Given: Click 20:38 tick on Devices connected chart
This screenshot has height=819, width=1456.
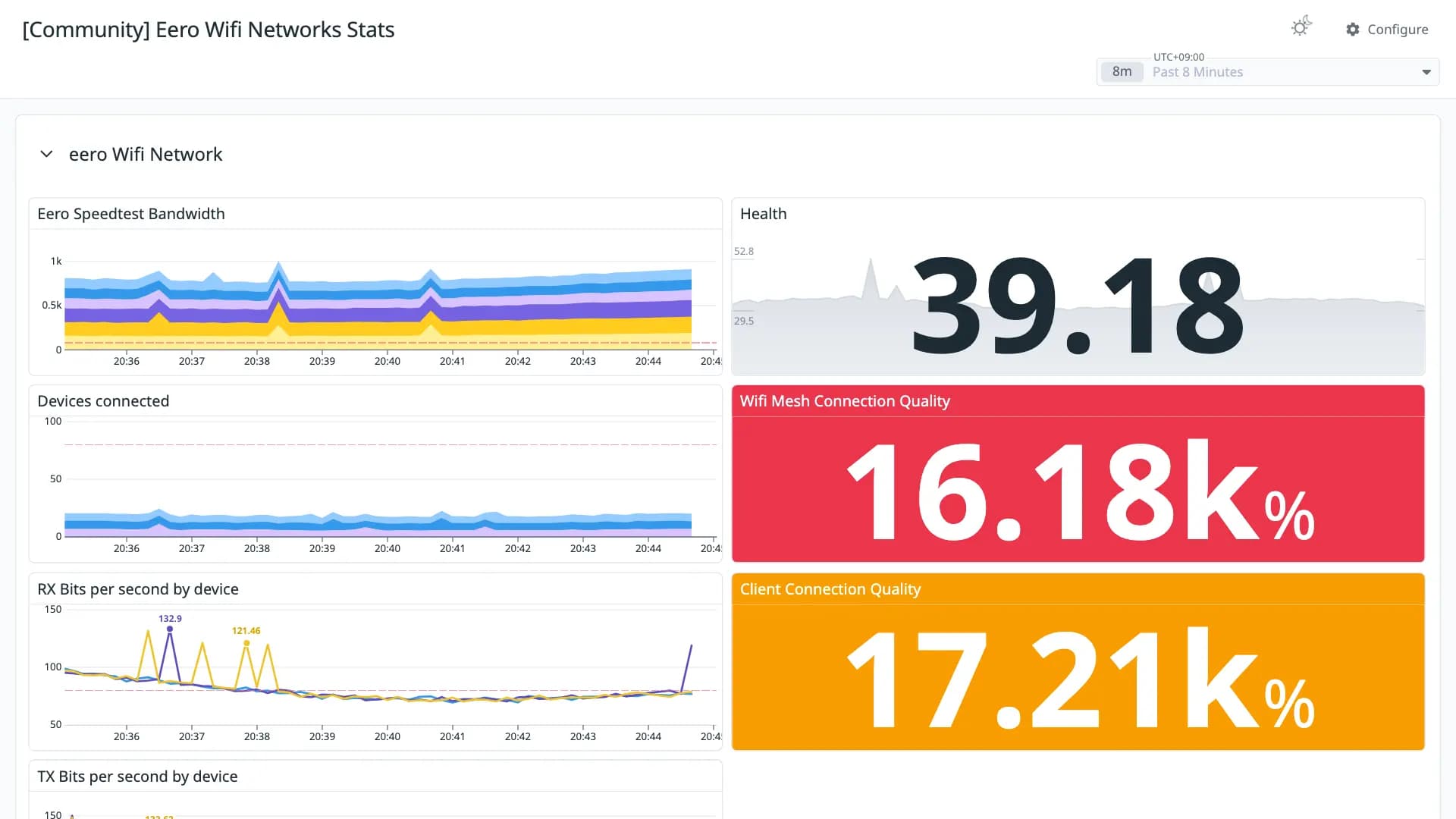Looking at the screenshot, I should point(257,548).
